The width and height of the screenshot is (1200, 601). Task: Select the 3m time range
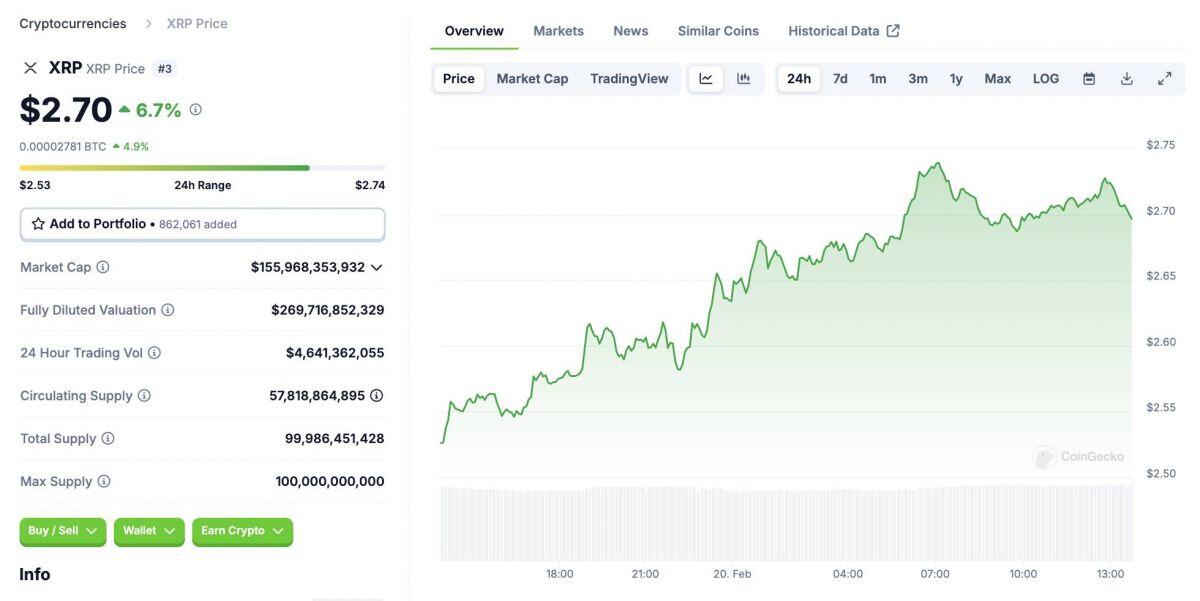918,79
